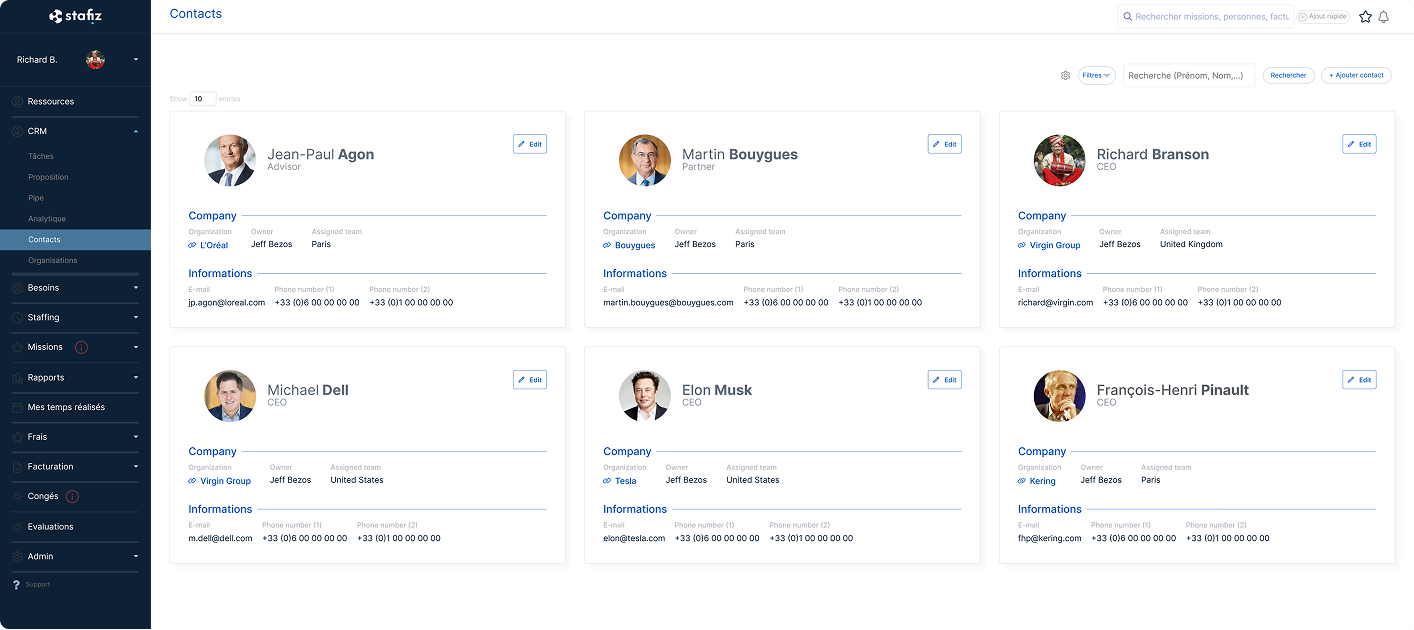Open the Tesla organization link
The height and width of the screenshot is (630, 1414).
(x=620, y=481)
